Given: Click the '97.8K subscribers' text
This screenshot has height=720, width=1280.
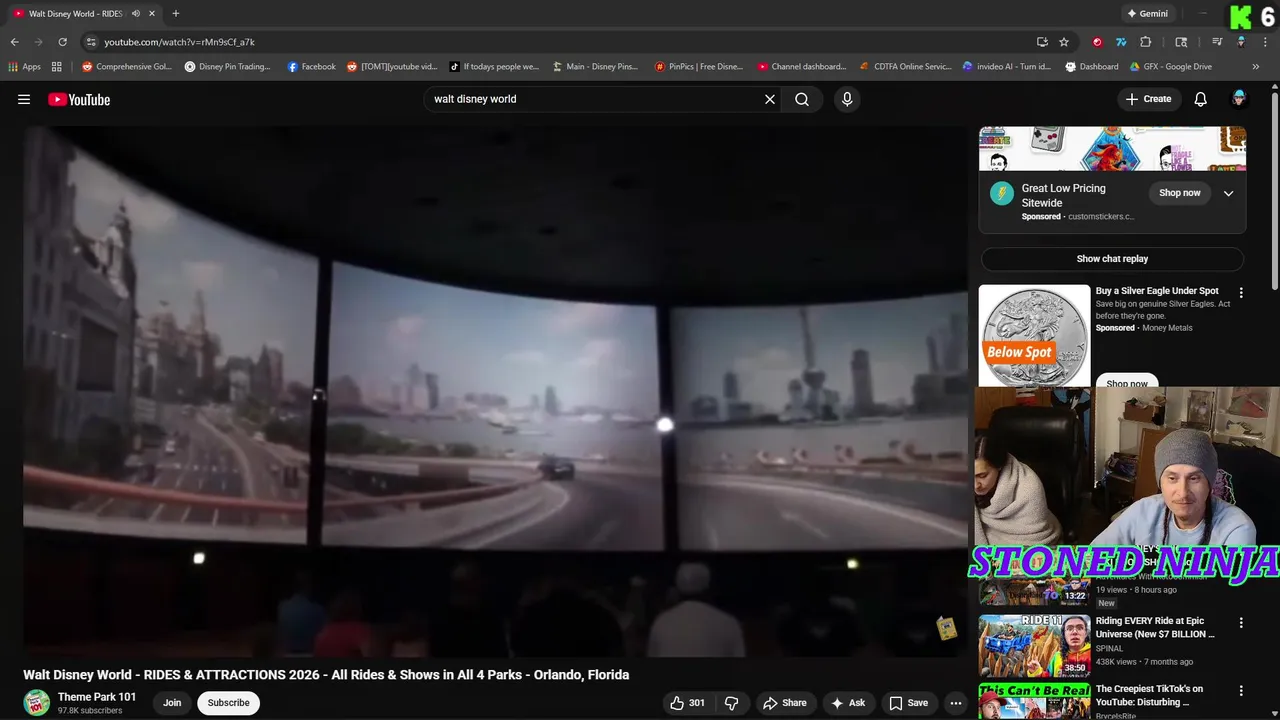Looking at the screenshot, I should point(90,711).
